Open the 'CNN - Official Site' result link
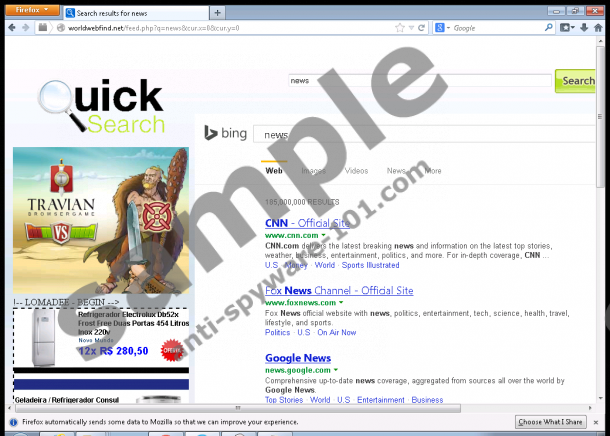 (308, 223)
